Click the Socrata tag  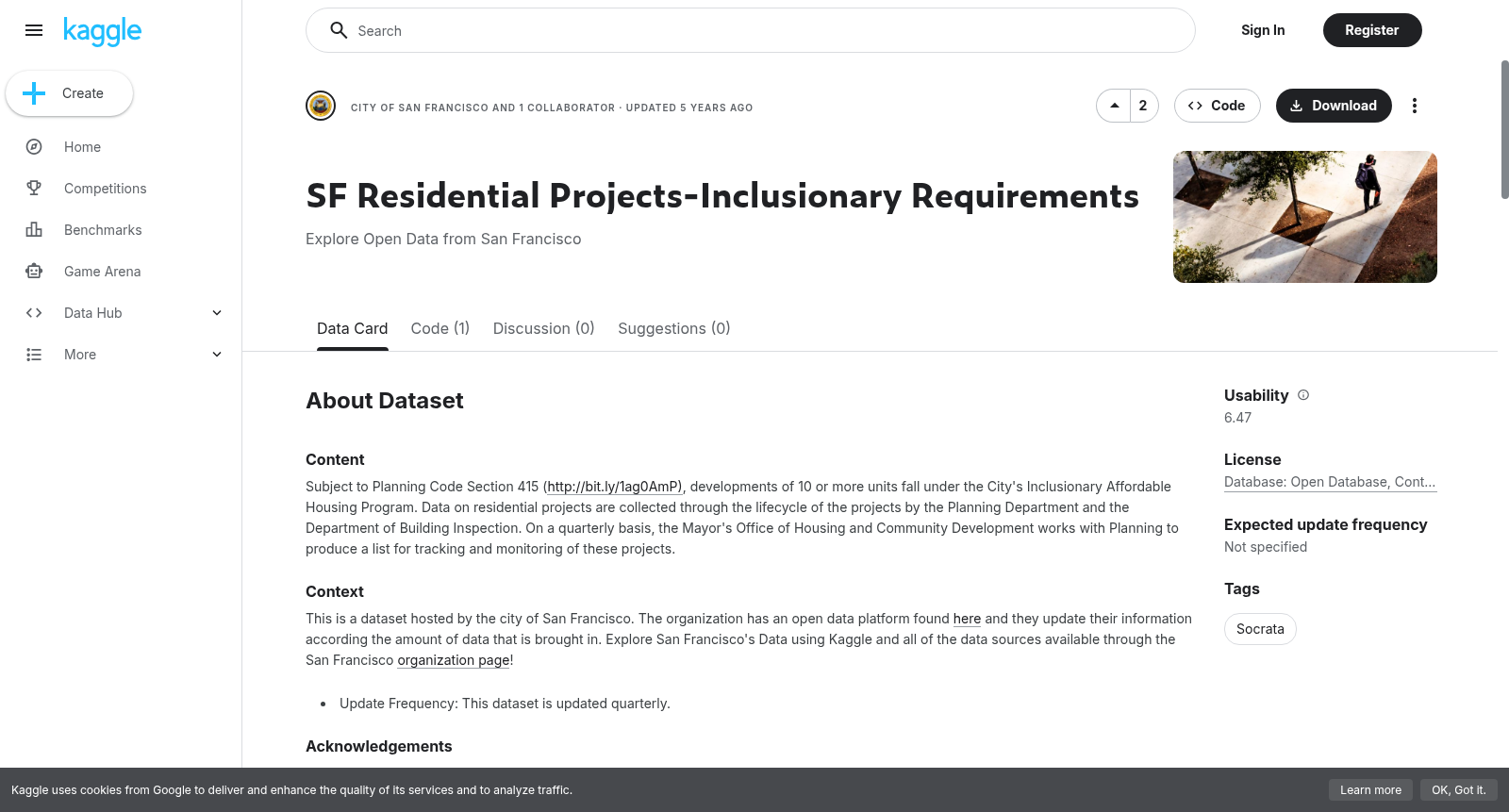1260,629
